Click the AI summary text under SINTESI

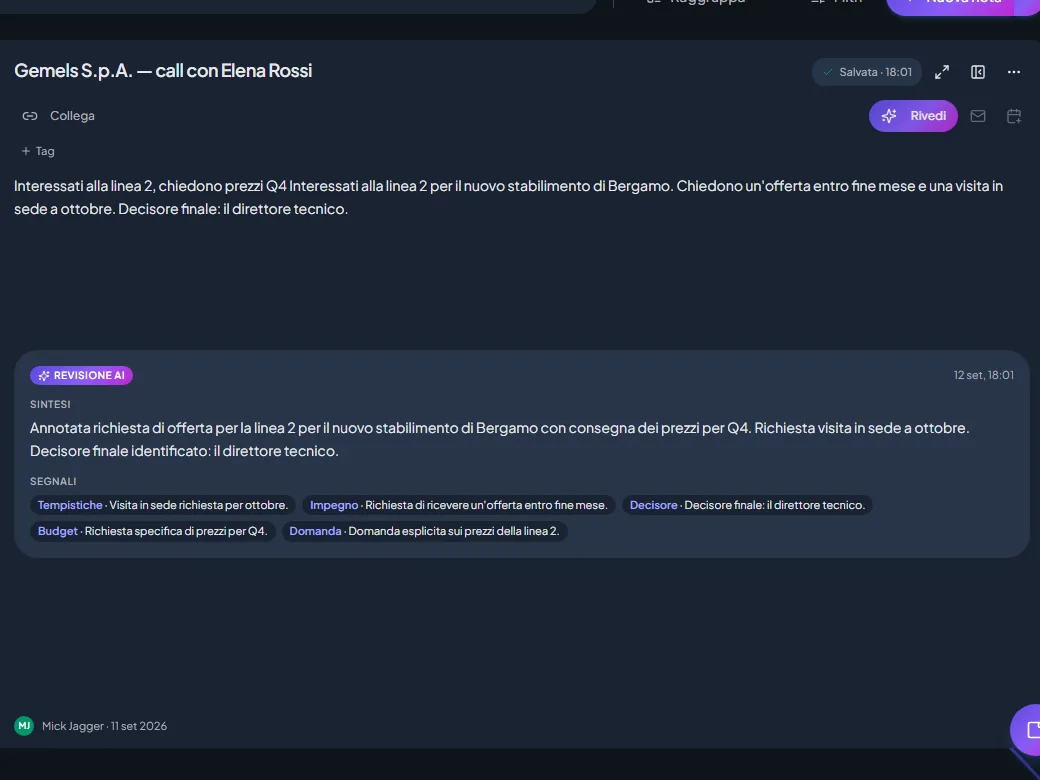(x=499, y=440)
